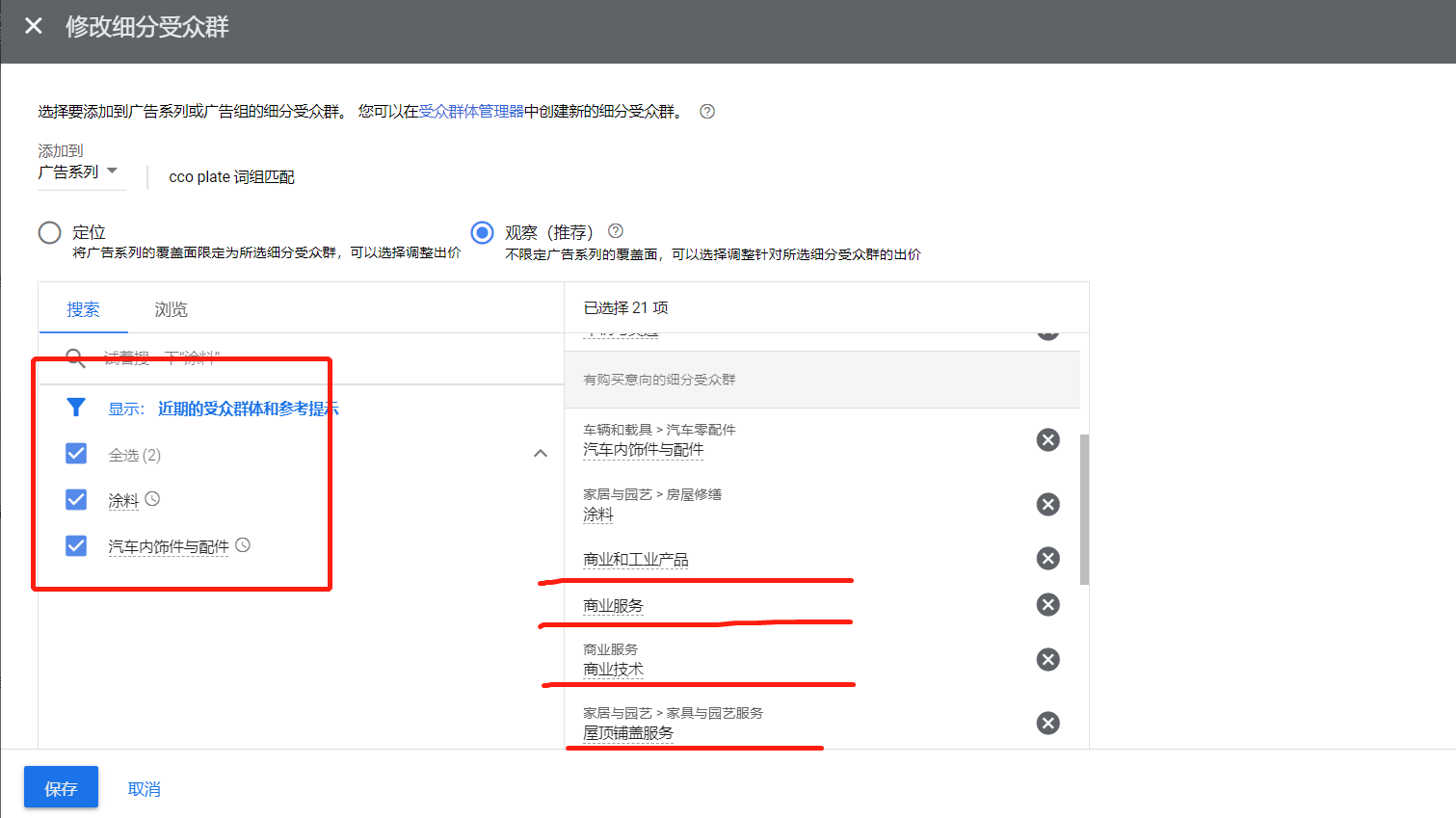This screenshot has height=818, width=1456.
Task: Click recent clock icon beside 涂料
Action: (x=152, y=499)
